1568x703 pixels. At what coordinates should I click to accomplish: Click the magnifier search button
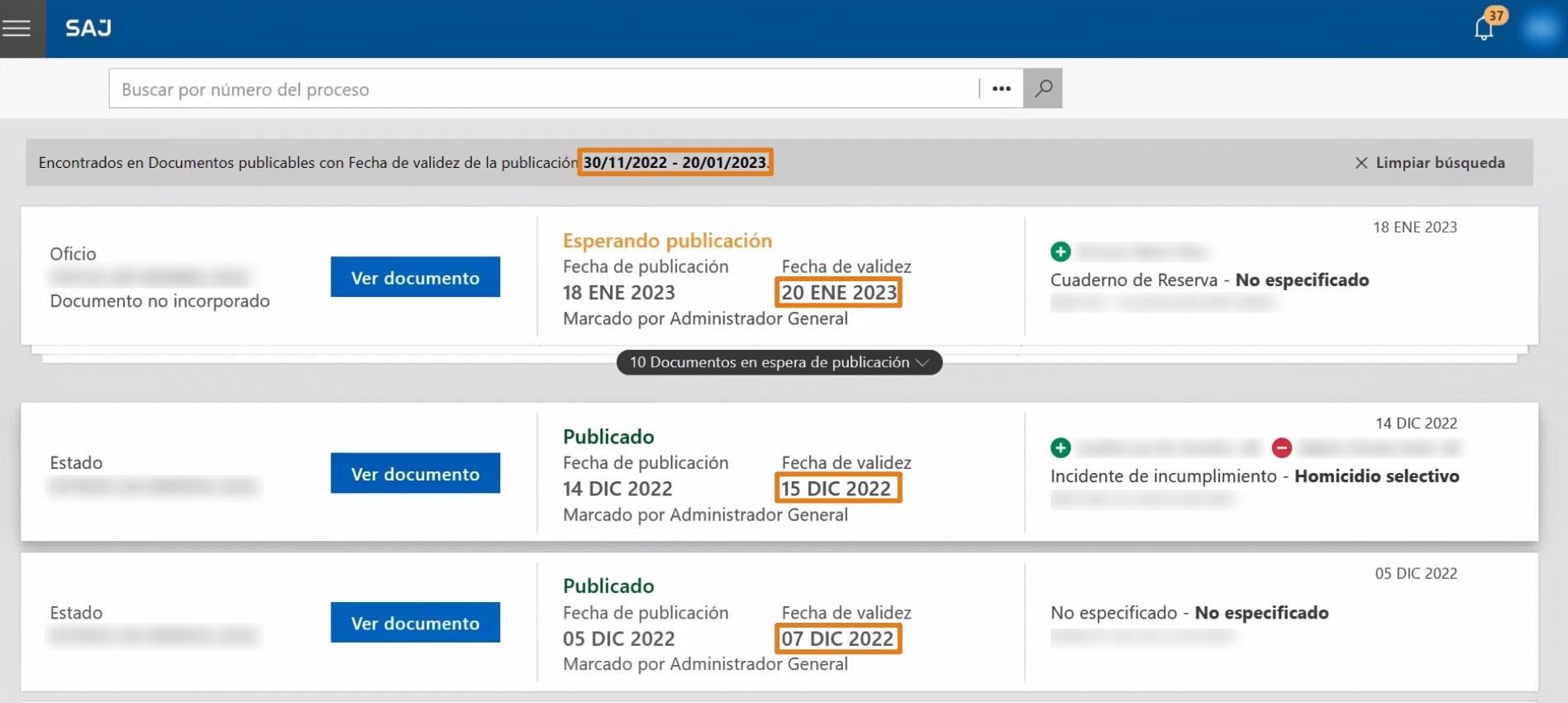pyautogui.click(x=1043, y=88)
